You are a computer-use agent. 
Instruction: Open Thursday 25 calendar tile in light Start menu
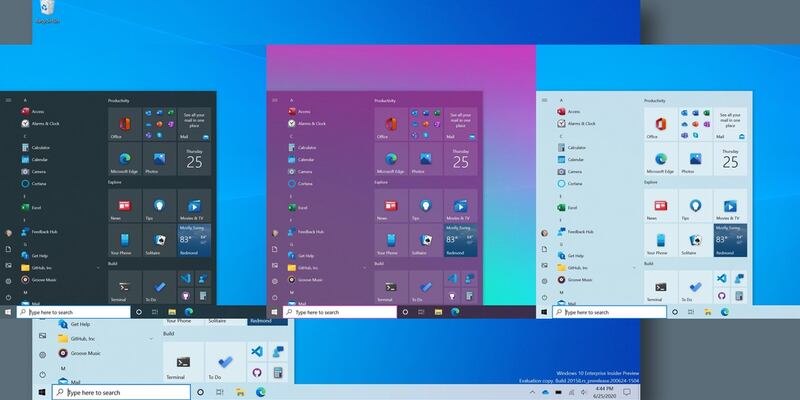[x=730, y=158]
